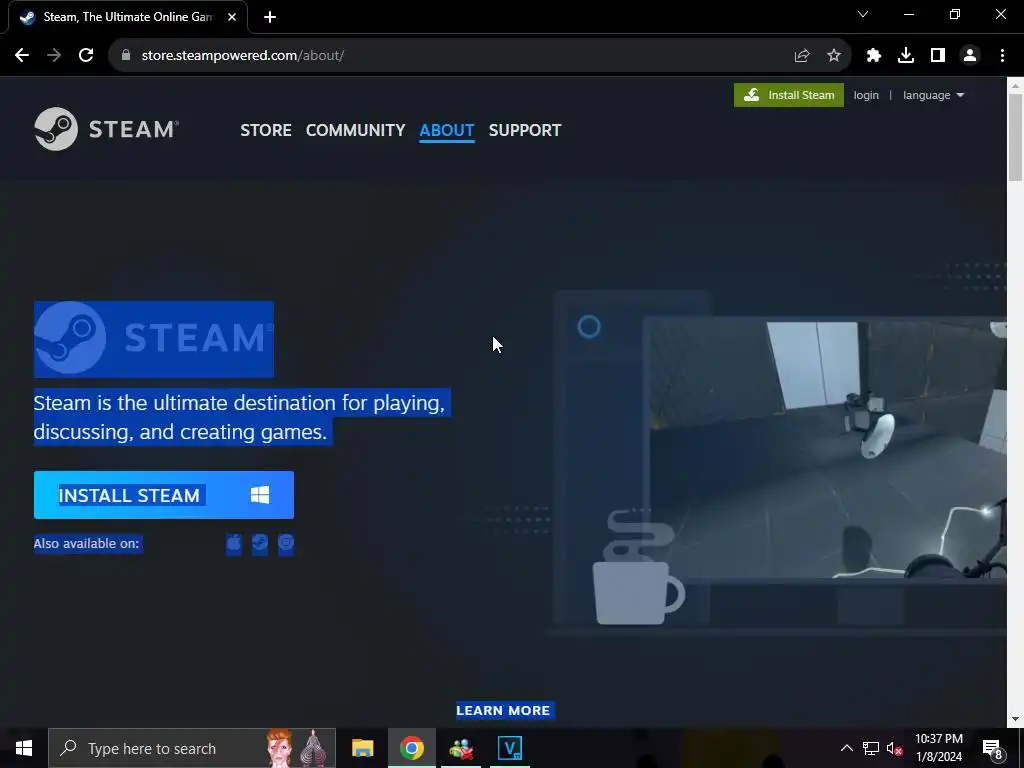The image size is (1024, 768).
Task: Open the tab search chevron
Action: [863, 14]
